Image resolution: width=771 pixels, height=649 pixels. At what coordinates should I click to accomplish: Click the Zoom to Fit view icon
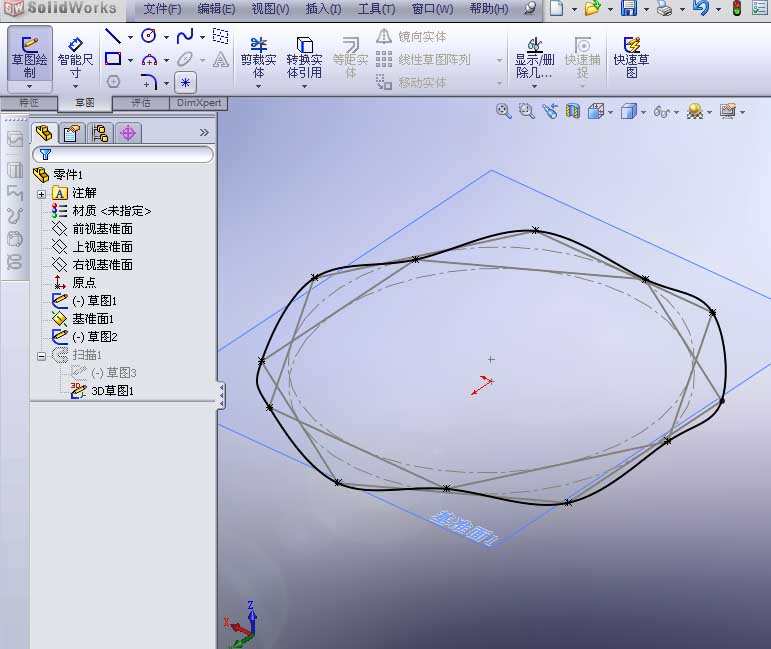point(503,111)
